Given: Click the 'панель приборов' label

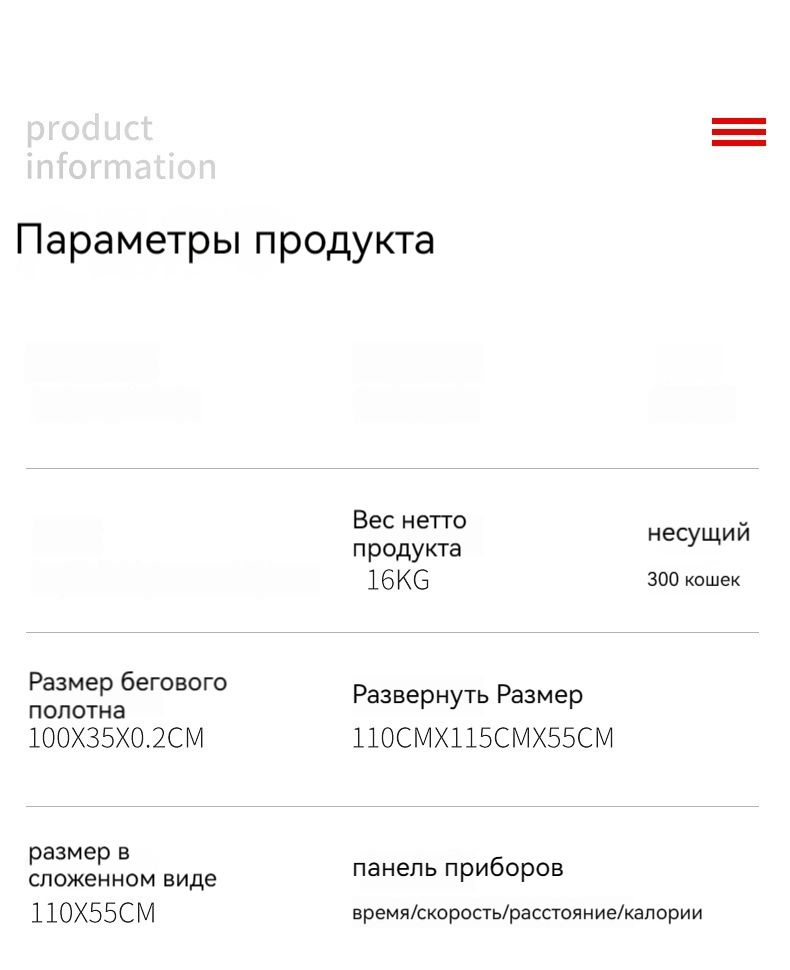Looking at the screenshot, I should coord(457,868).
